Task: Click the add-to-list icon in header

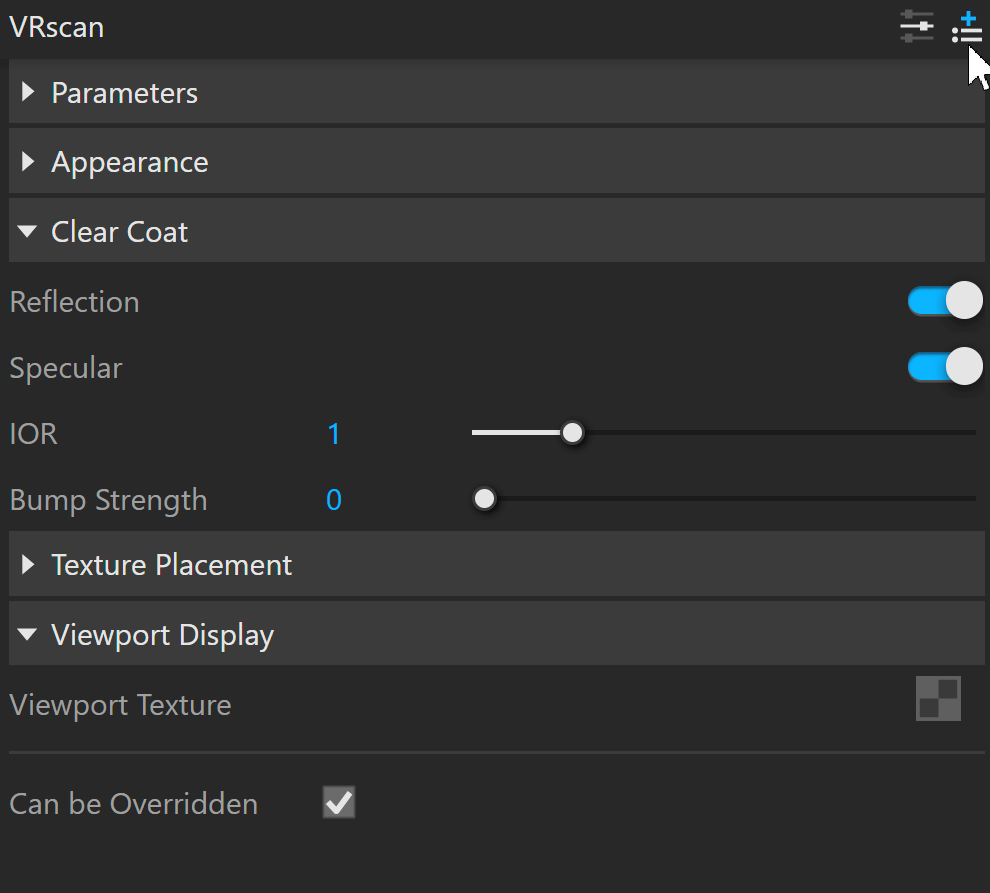Action: tap(967, 28)
